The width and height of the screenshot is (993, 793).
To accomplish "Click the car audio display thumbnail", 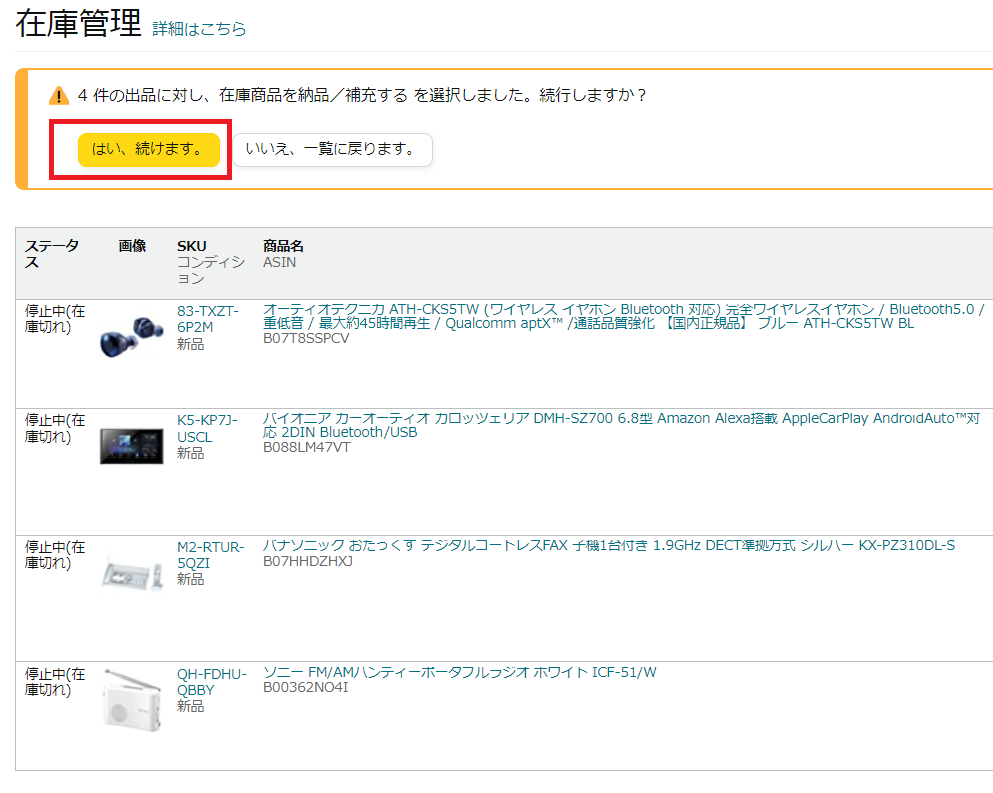I will click(x=132, y=446).
